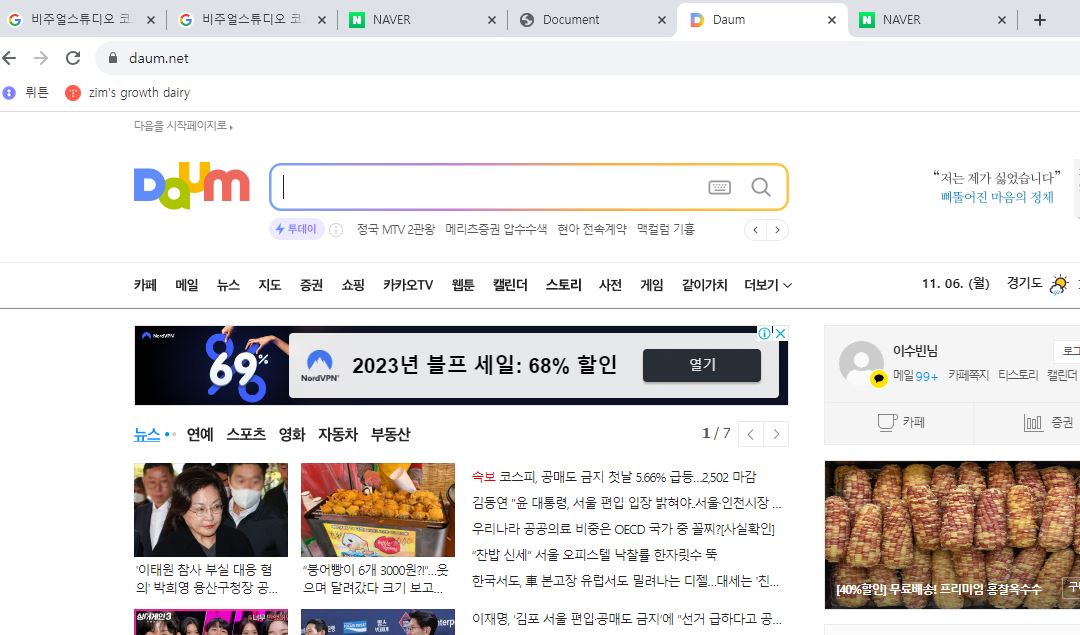Screen dimensions: 1080x635
Task: Open 증권 in the main menu
Action: (311, 284)
